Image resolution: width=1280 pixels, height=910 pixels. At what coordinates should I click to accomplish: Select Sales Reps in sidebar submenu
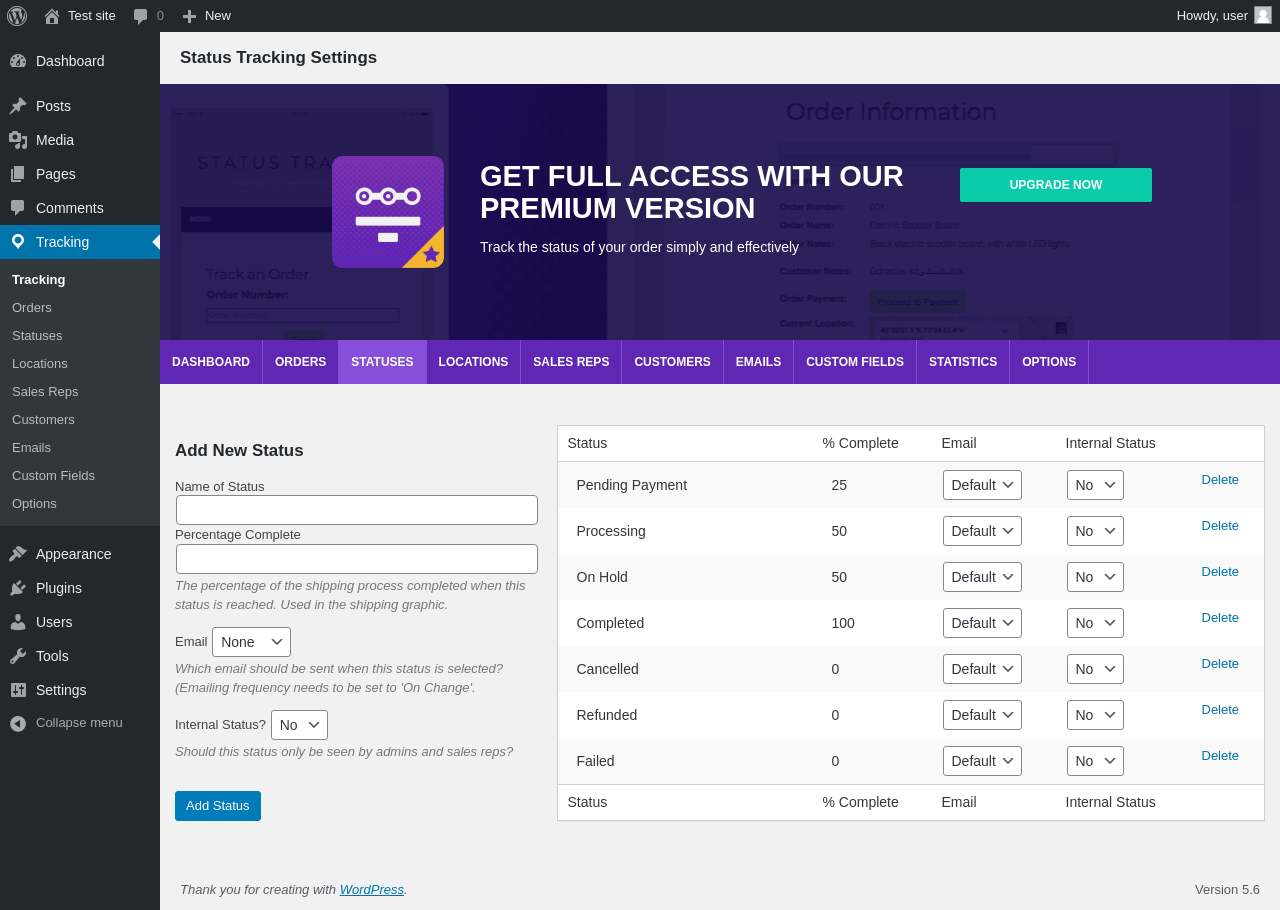point(45,392)
